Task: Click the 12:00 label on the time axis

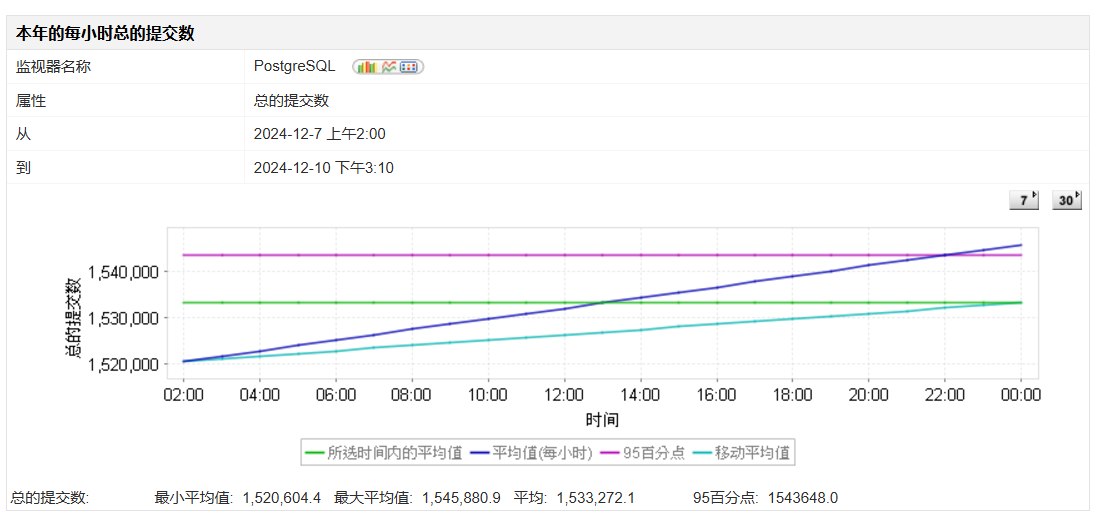Action: [565, 395]
